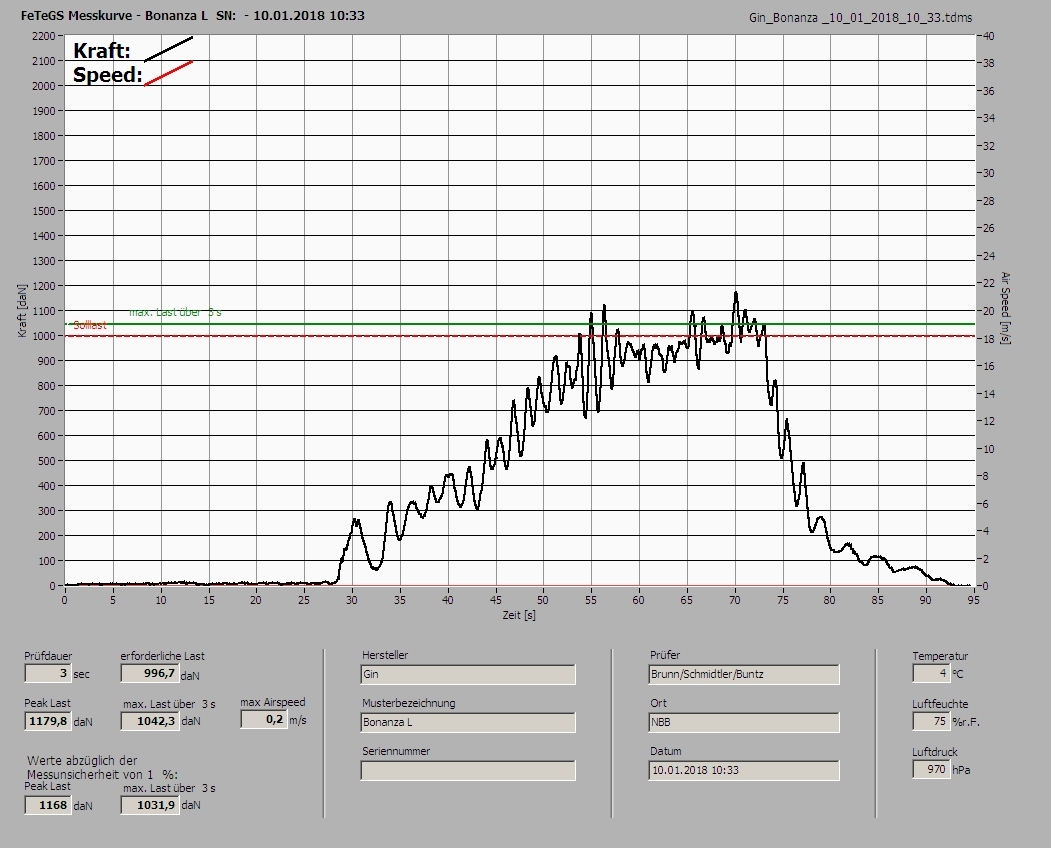Click the Prüfdauer value field showing 3
Image resolution: width=1051 pixels, height=848 pixels.
[x=48, y=673]
